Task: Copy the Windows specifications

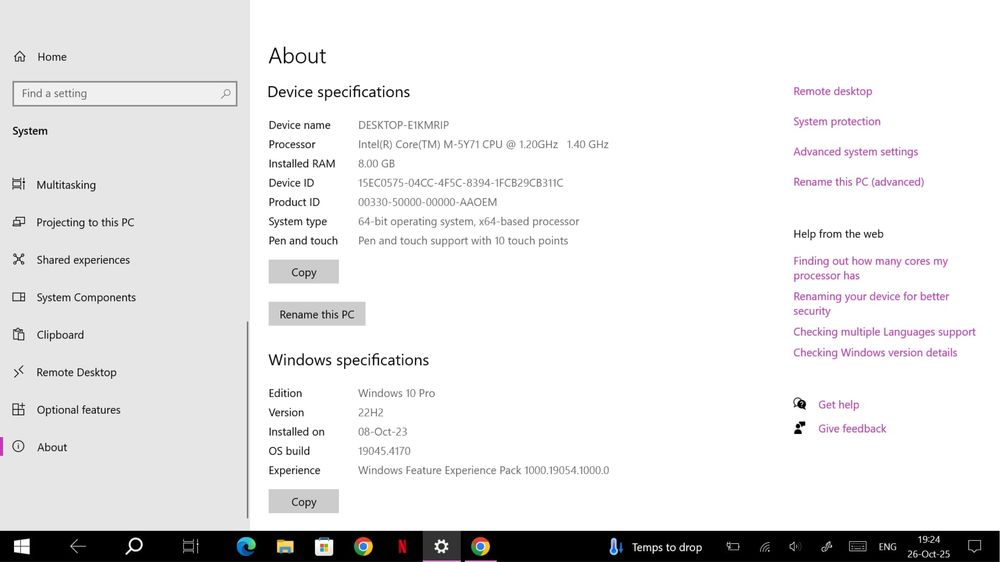Action: [304, 501]
